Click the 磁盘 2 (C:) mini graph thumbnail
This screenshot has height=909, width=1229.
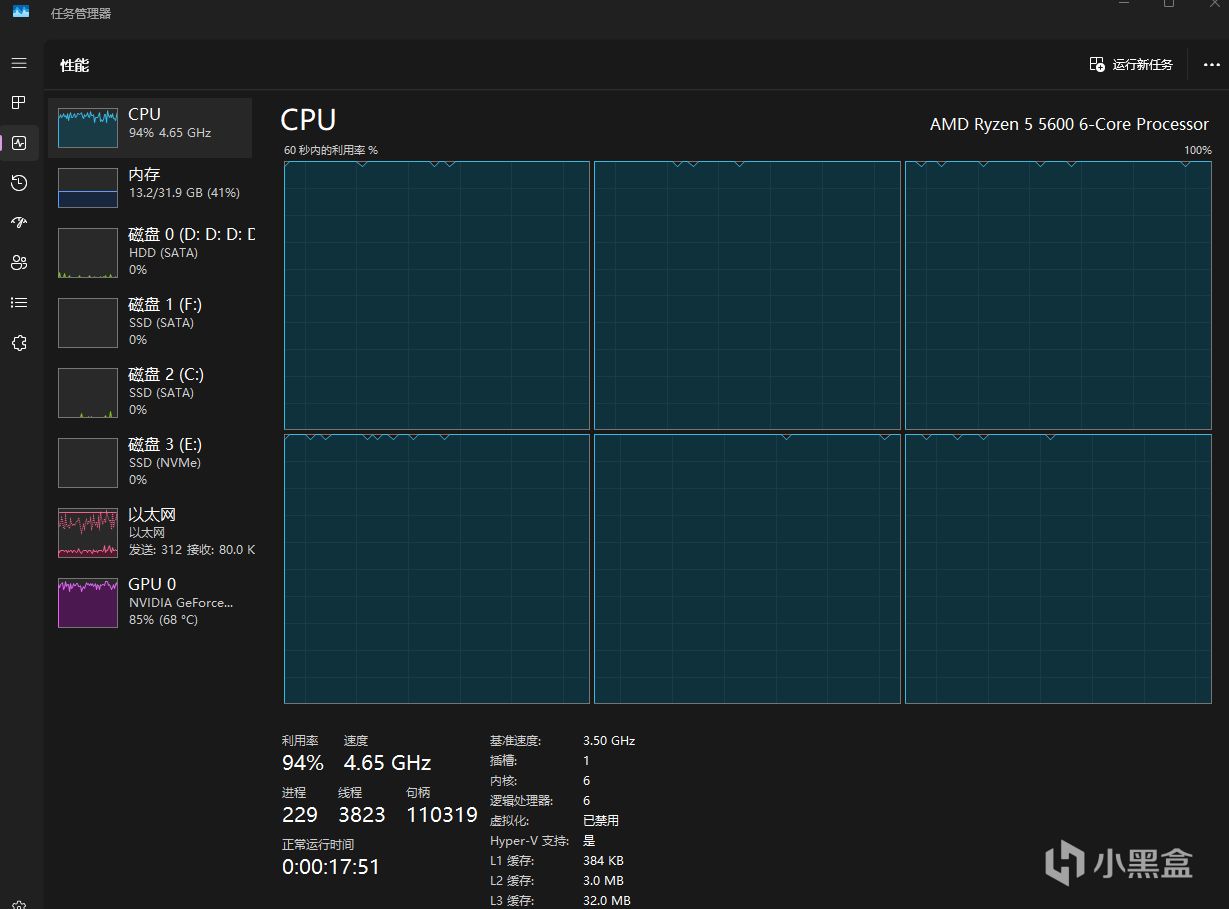click(x=88, y=393)
